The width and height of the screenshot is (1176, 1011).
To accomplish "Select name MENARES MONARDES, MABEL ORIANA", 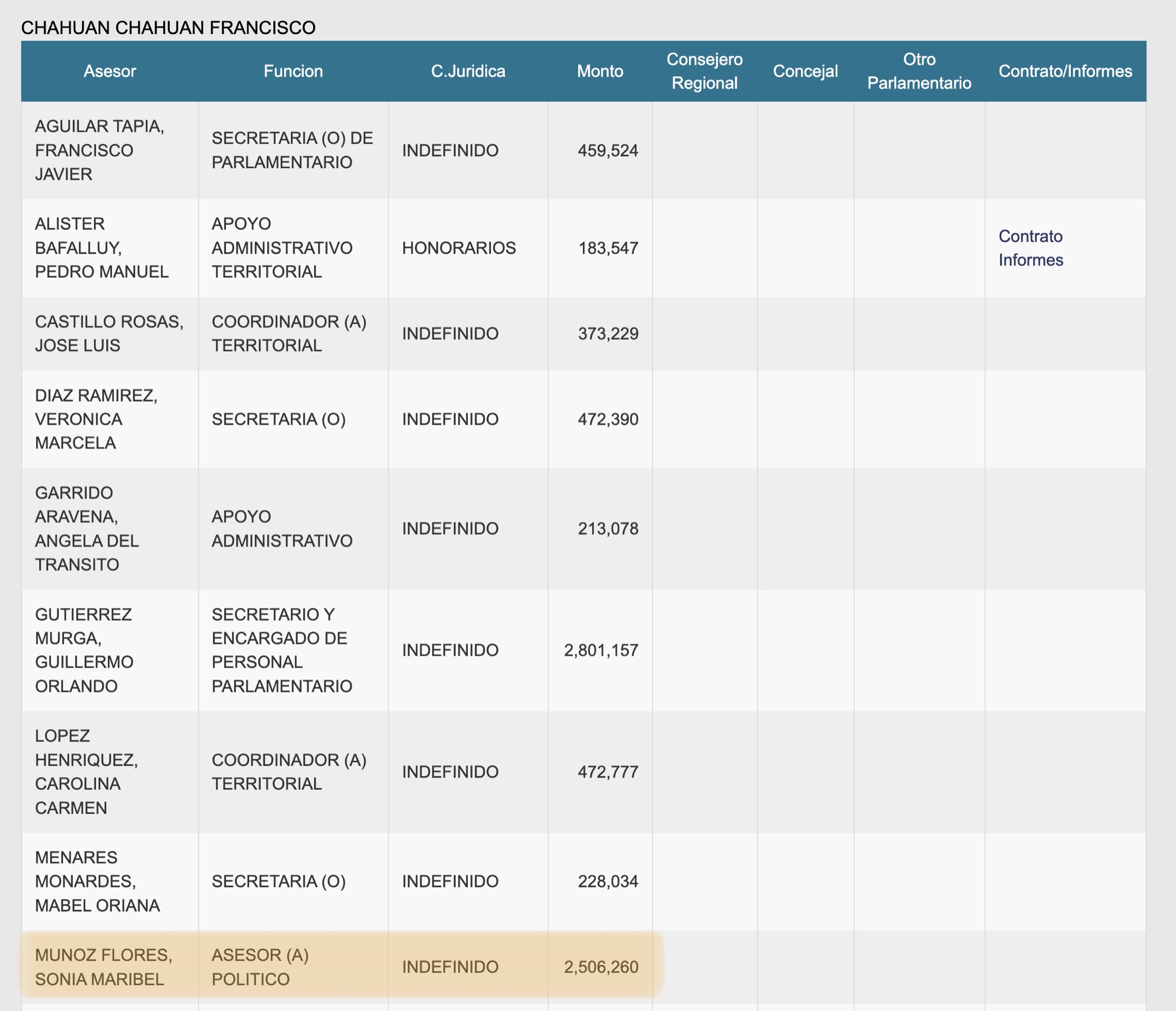I will tap(97, 881).
